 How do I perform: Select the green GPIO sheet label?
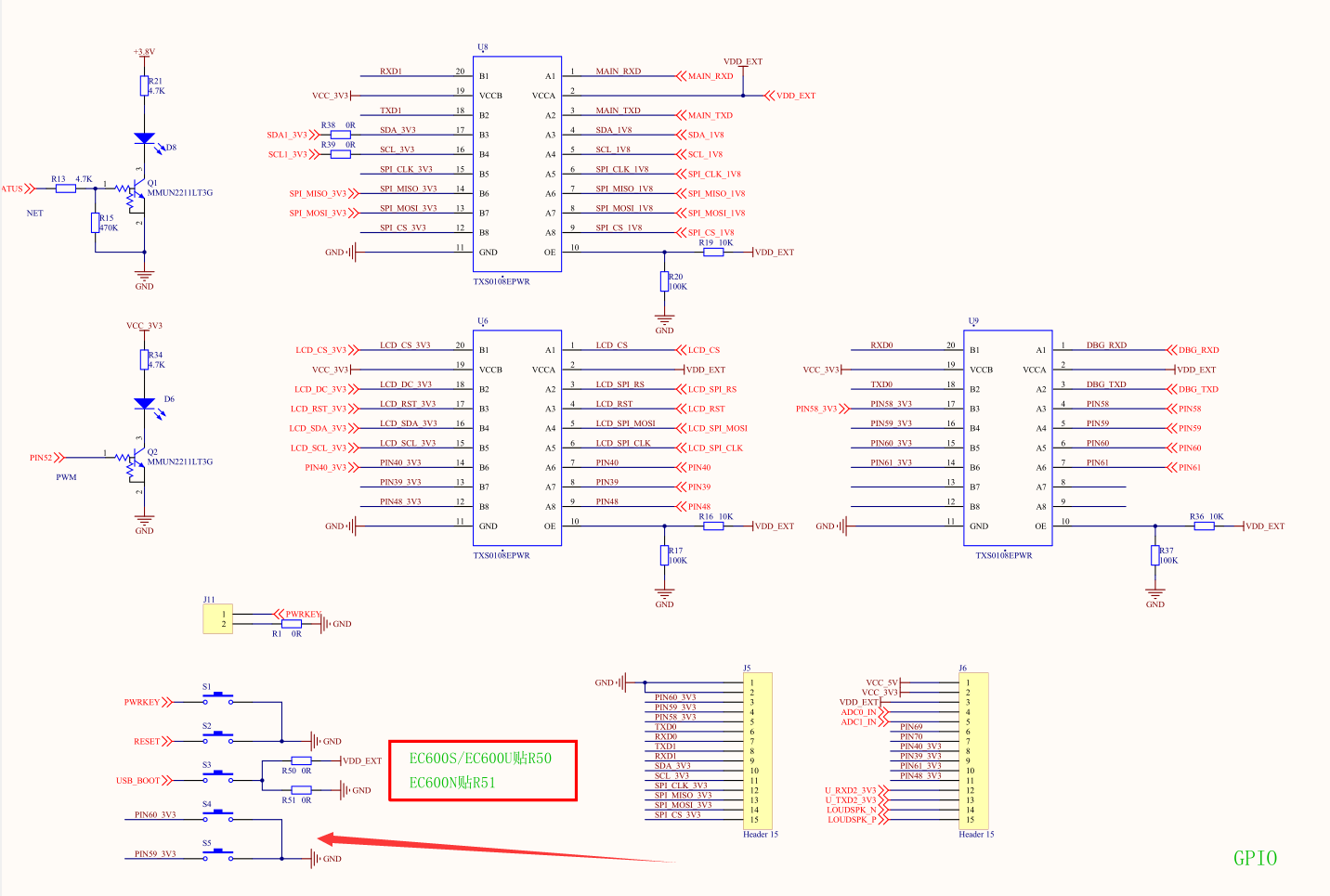tap(1255, 858)
